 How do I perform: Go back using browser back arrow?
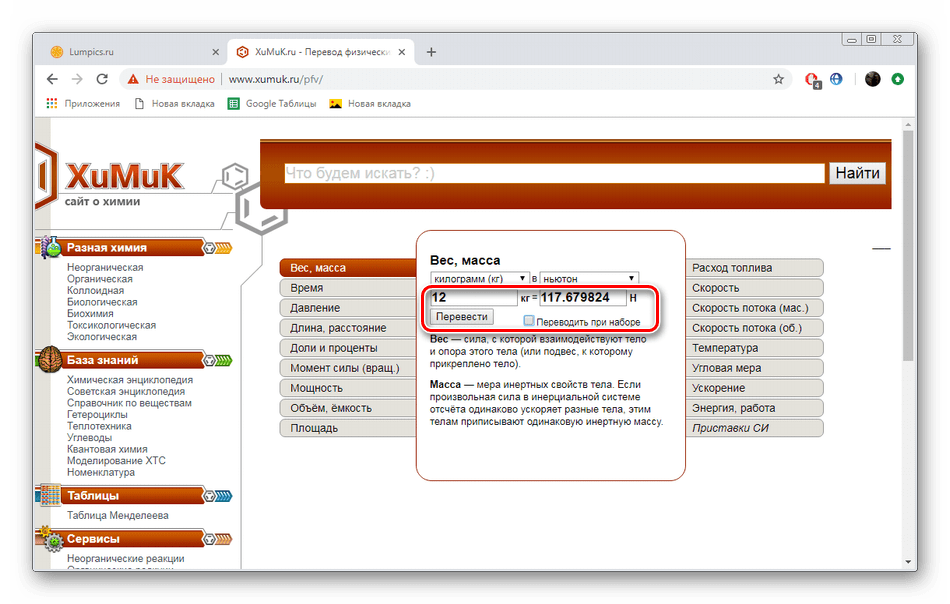[52, 79]
